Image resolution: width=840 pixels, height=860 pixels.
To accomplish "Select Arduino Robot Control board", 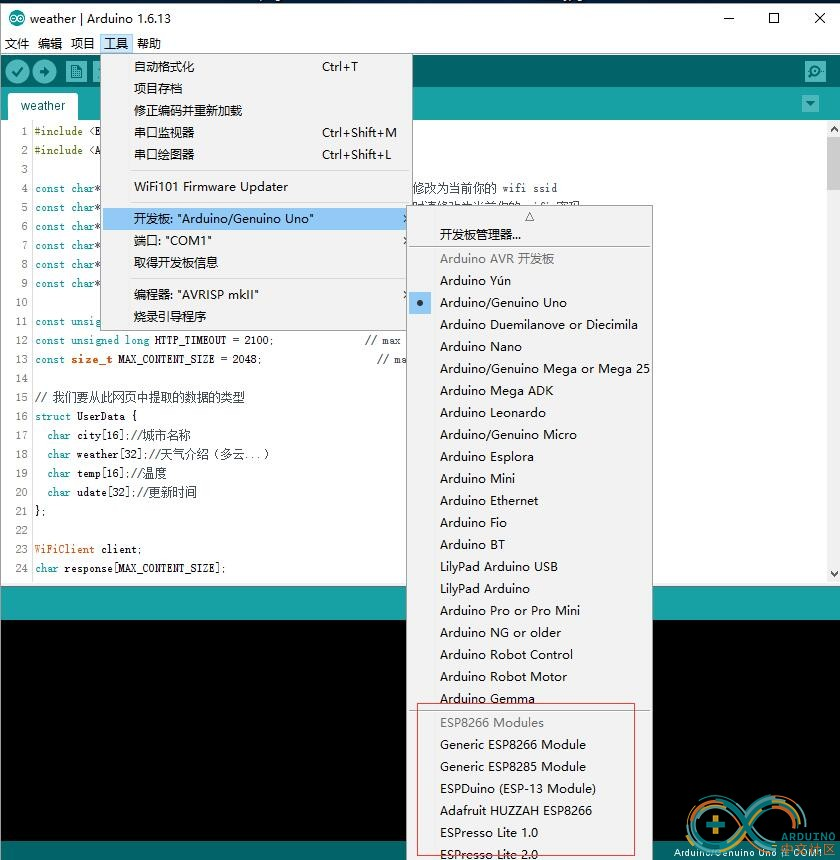I will pyautogui.click(x=530, y=654).
